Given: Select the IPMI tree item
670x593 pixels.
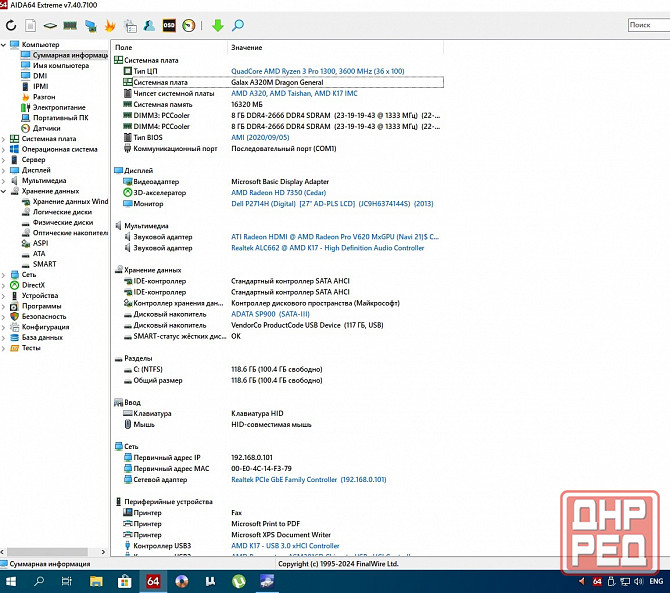Looking at the screenshot, I should click(40, 86).
